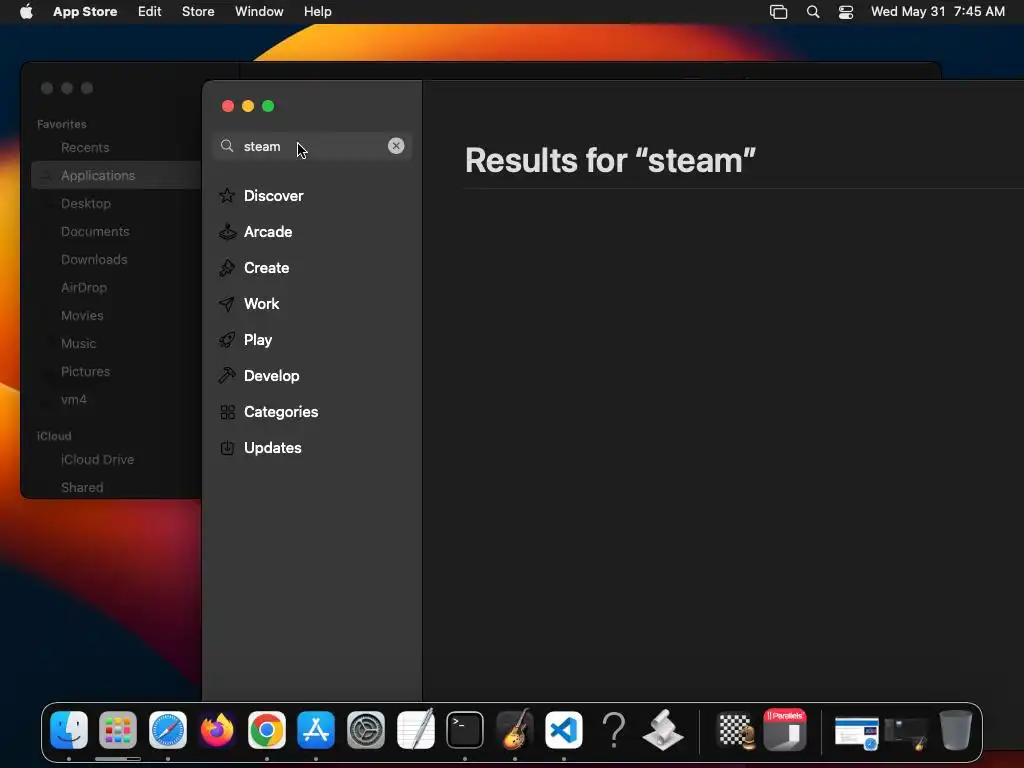Launch Visual Studio Code from Dock
The width and height of the screenshot is (1024, 768).
(564, 730)
